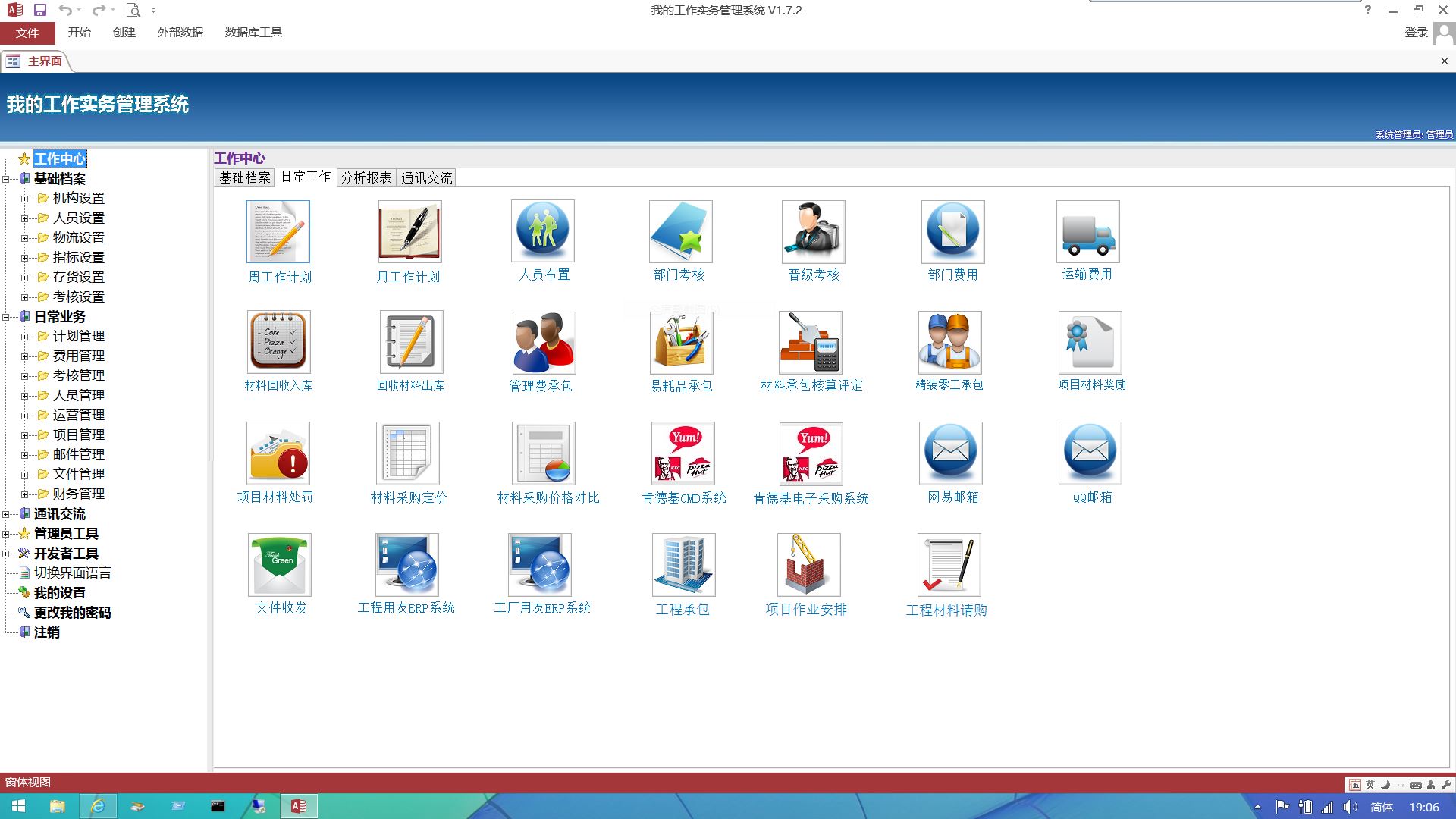Collapse the 日常业务 tree node
This screenshot has height=819, width=1456.
[x=6, y=317]
